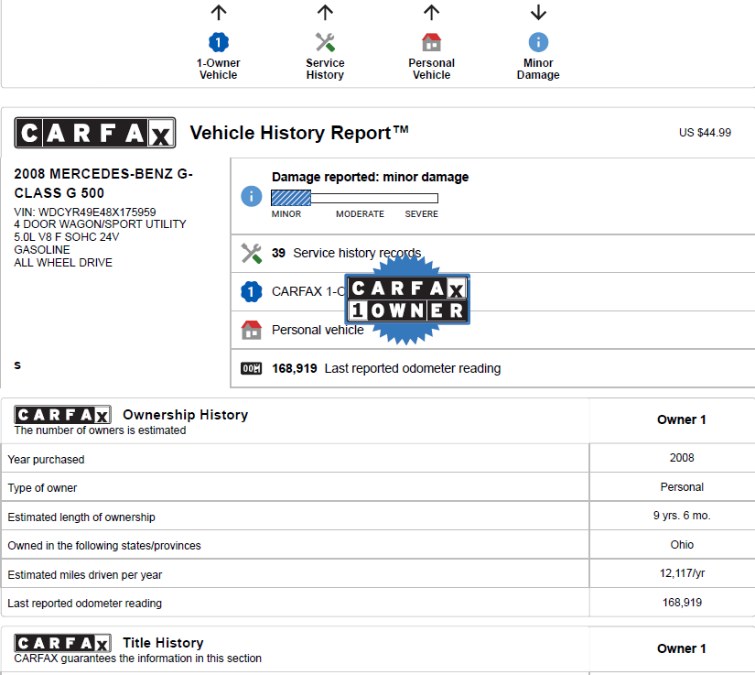Click the Year purchased row label
The height and width of the screenshot is (675, 755).
pyautogui.click(x=46, y=460)
